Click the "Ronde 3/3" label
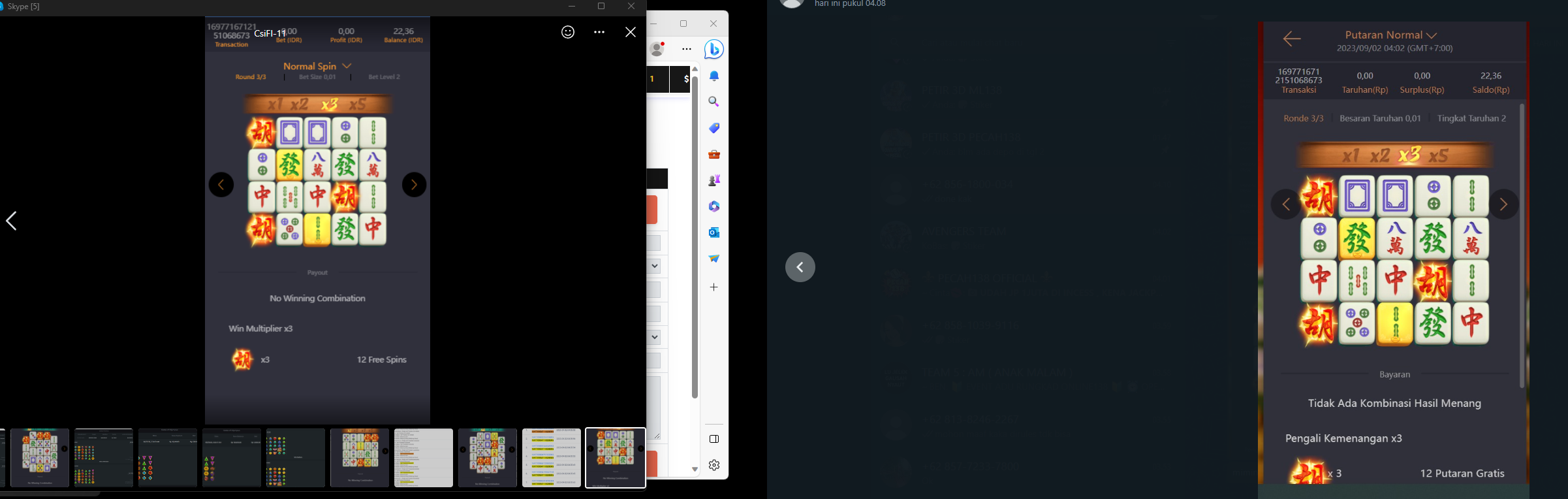The width and height of the screenshot is (1568, 499). [x=1304, y=118]
